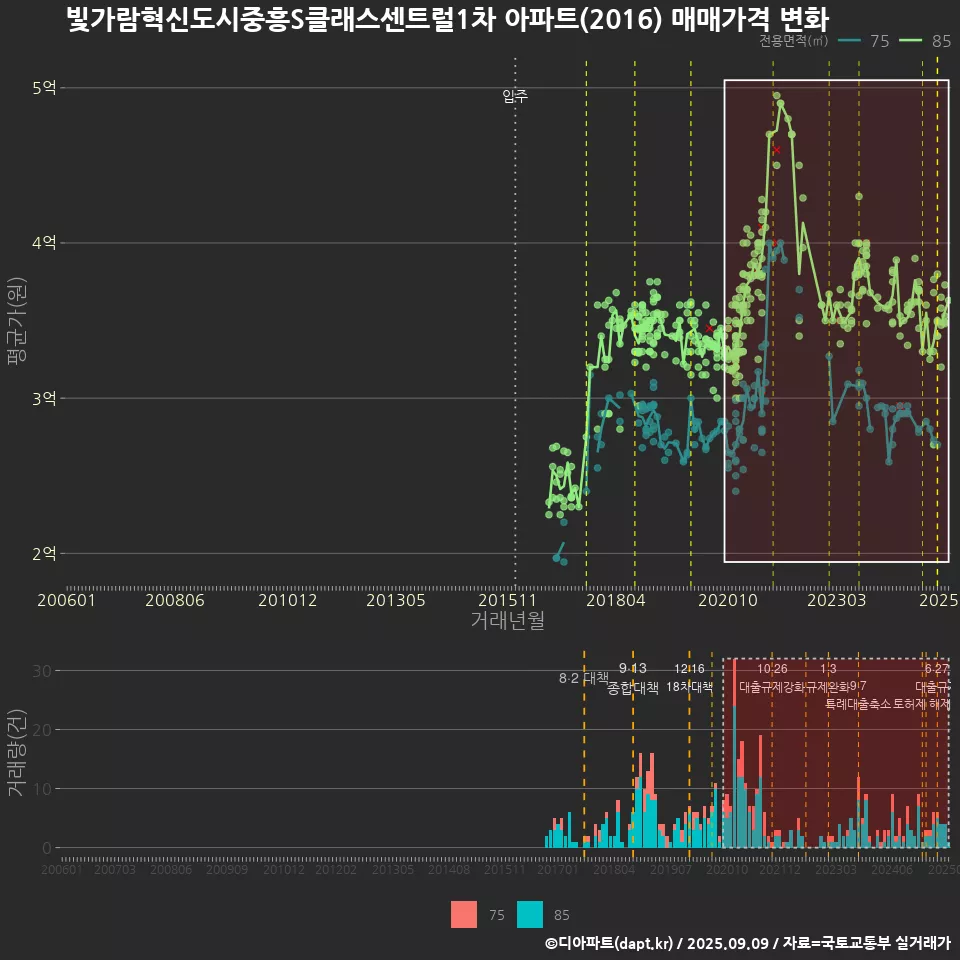960x960 pixels.
Task: Click the 2억 y-axis label
Action: (x=44, y=553)
